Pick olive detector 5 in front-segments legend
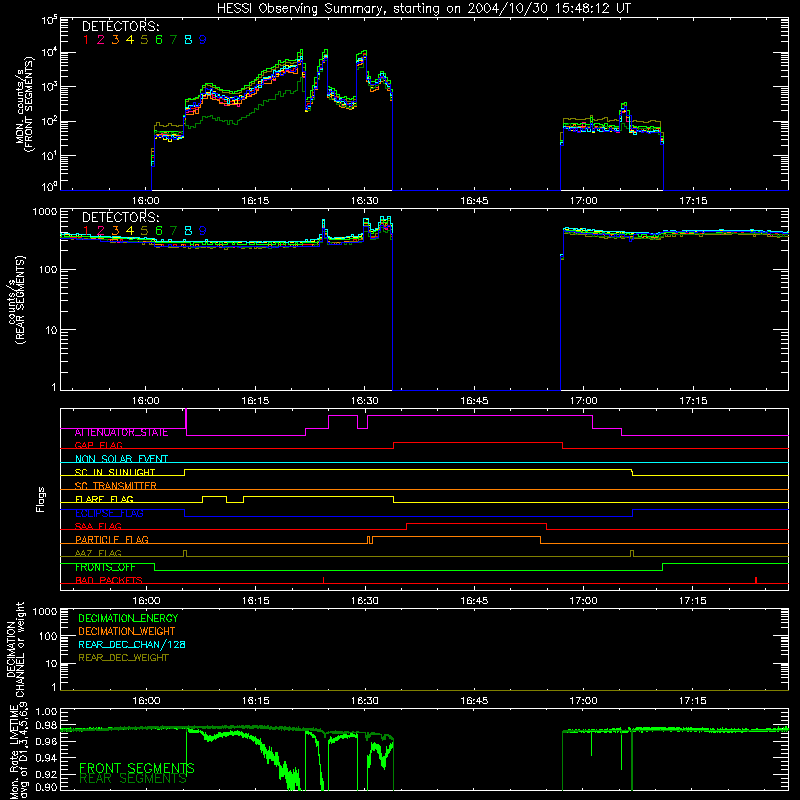The width and height of the screenshot is (800, 800). pyautogui.click(x=144, y=40)
